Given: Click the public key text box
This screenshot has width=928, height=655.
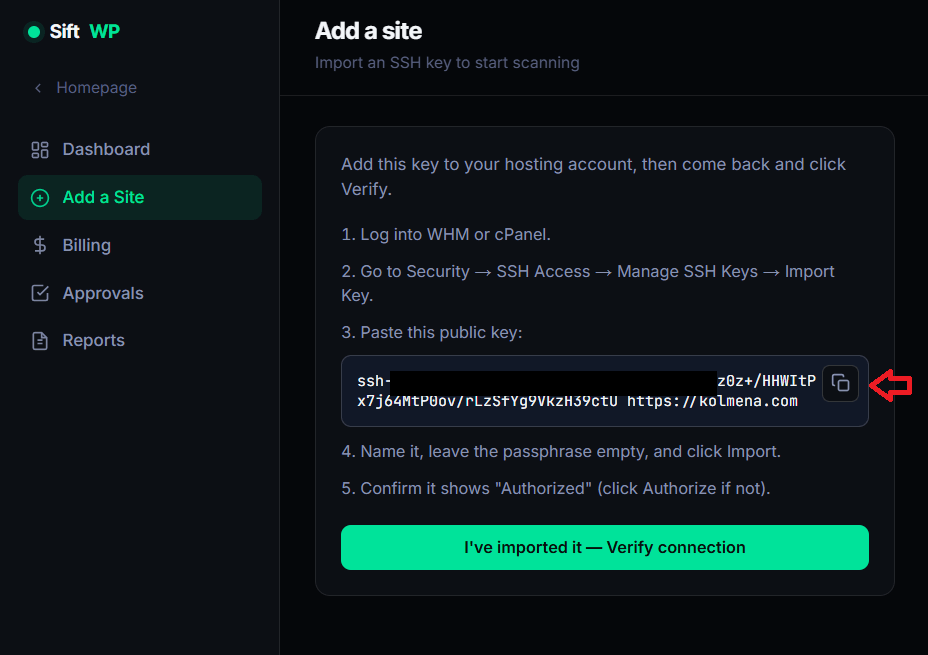Looking at the screenshot, I should pyautogui.click(x=604, y=391).
